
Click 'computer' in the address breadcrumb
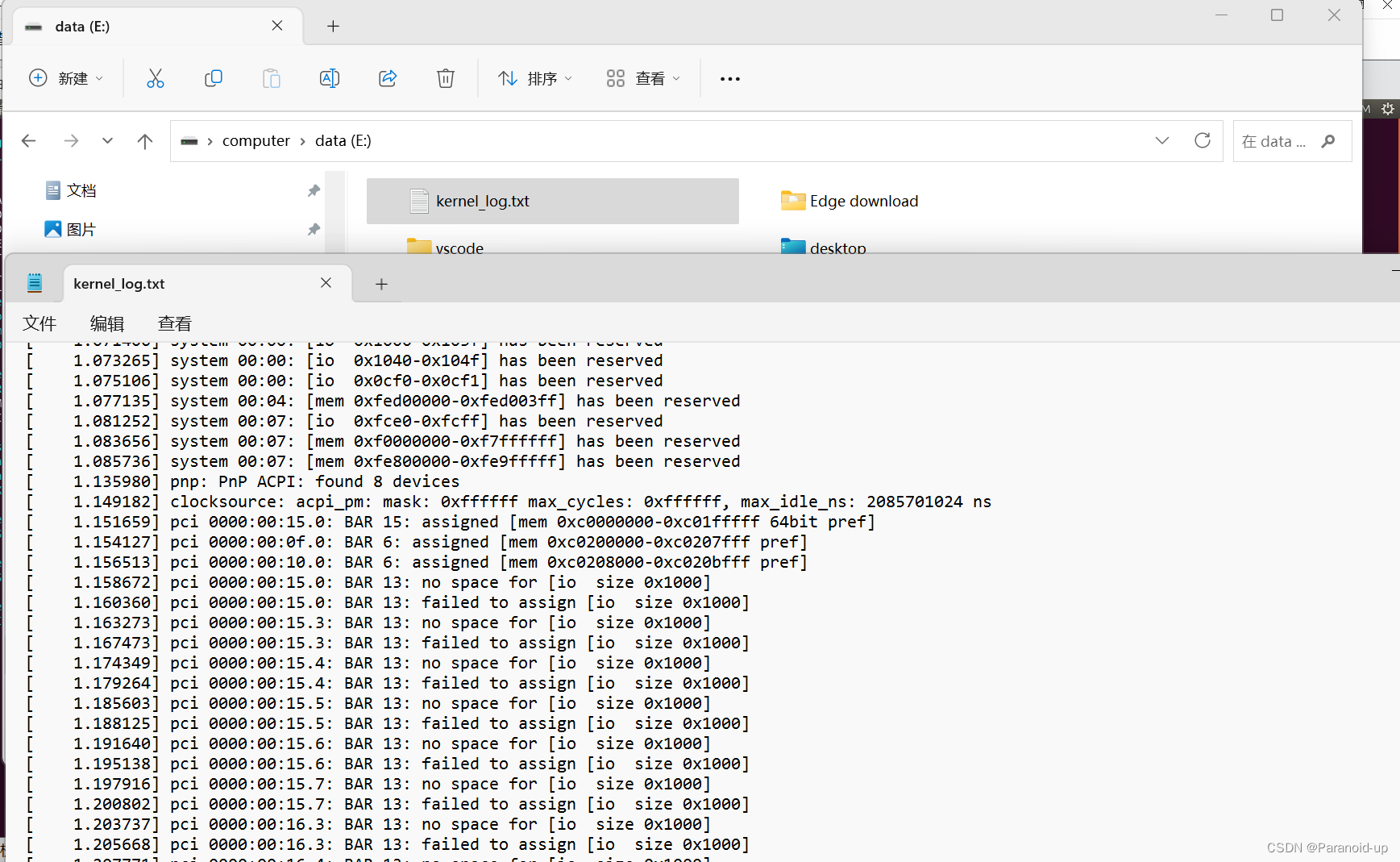255,141
